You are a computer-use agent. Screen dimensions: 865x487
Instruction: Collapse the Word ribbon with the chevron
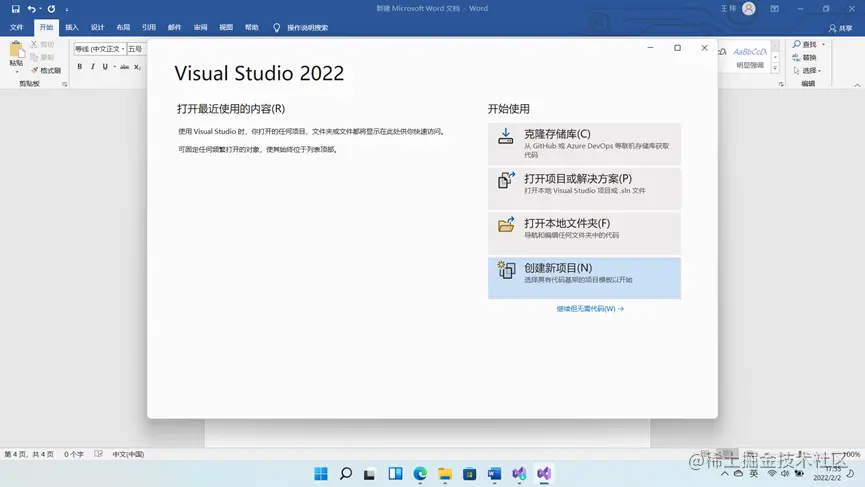pyautogui.click(x=857, y=85)
